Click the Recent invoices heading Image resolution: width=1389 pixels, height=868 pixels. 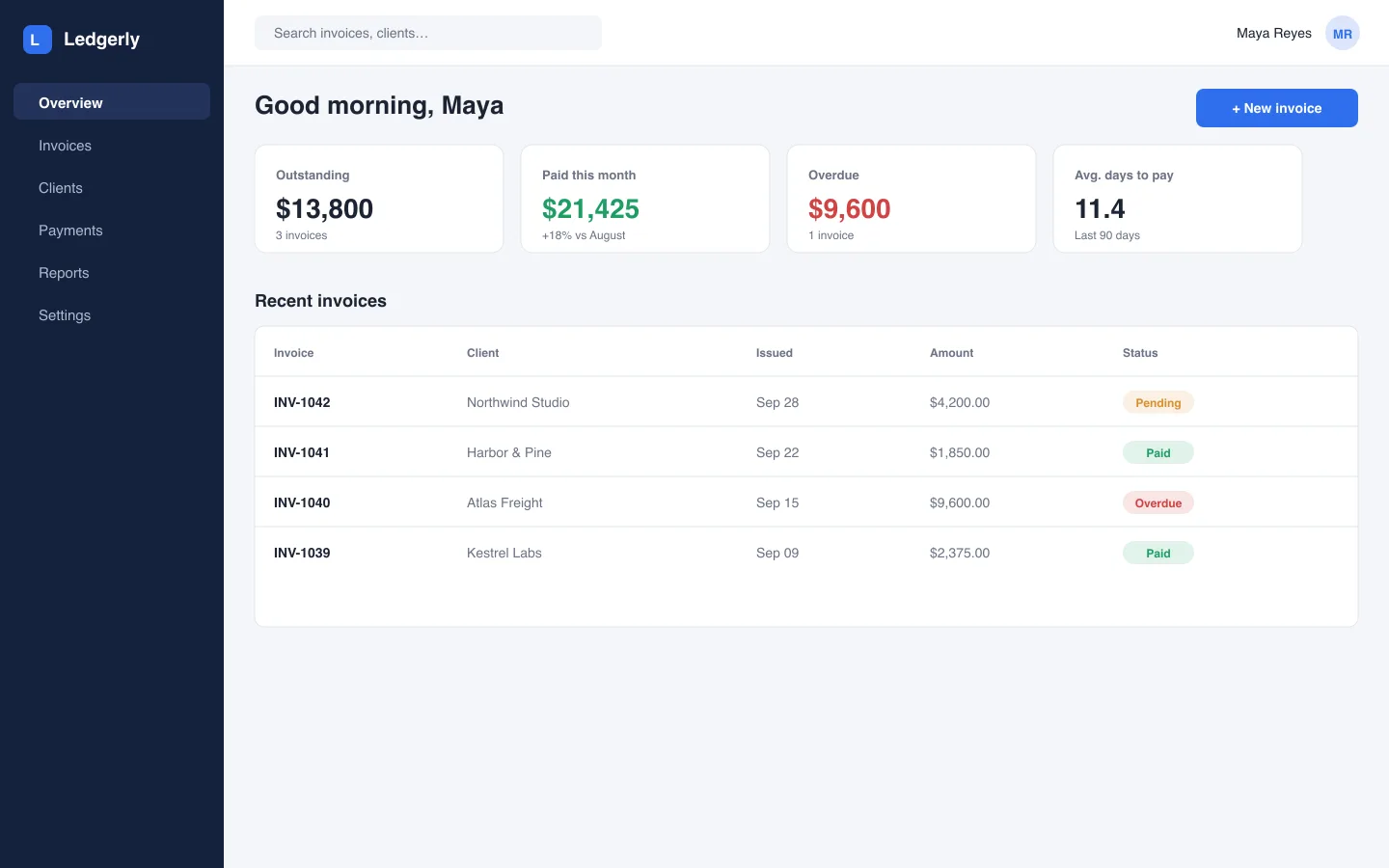click(320, 301)
